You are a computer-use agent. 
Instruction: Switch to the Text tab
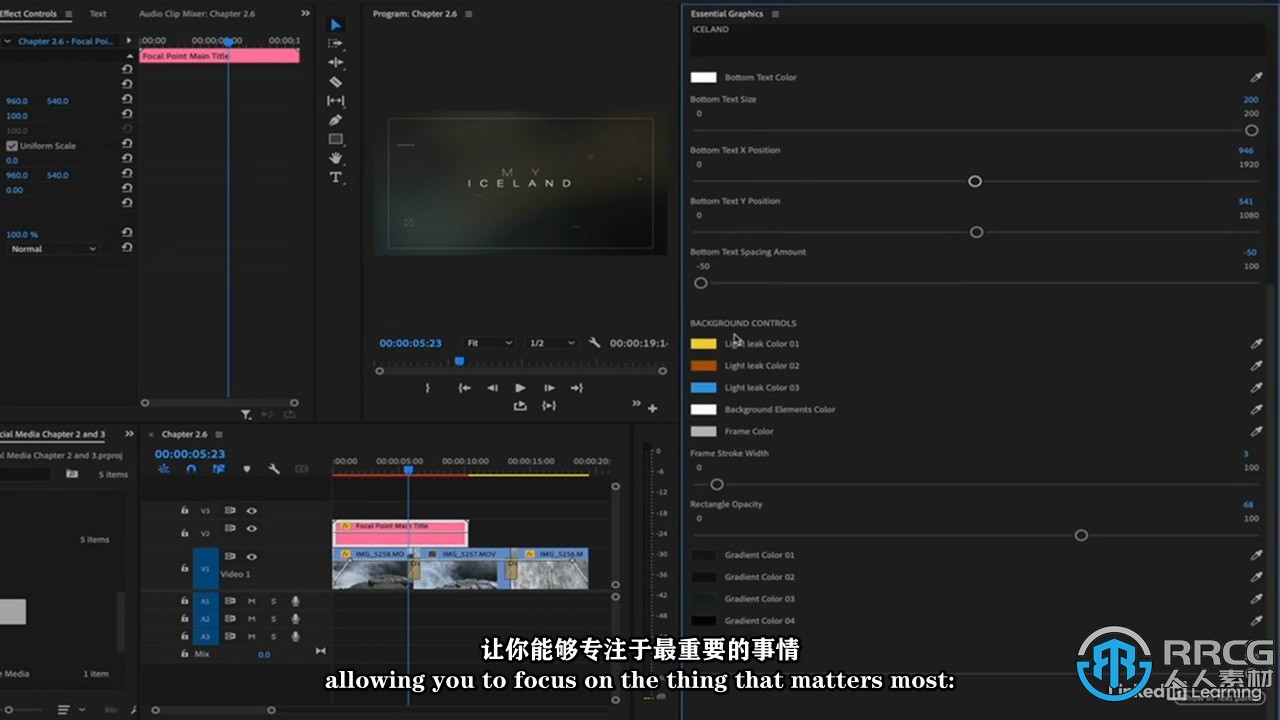click(98, 14)
